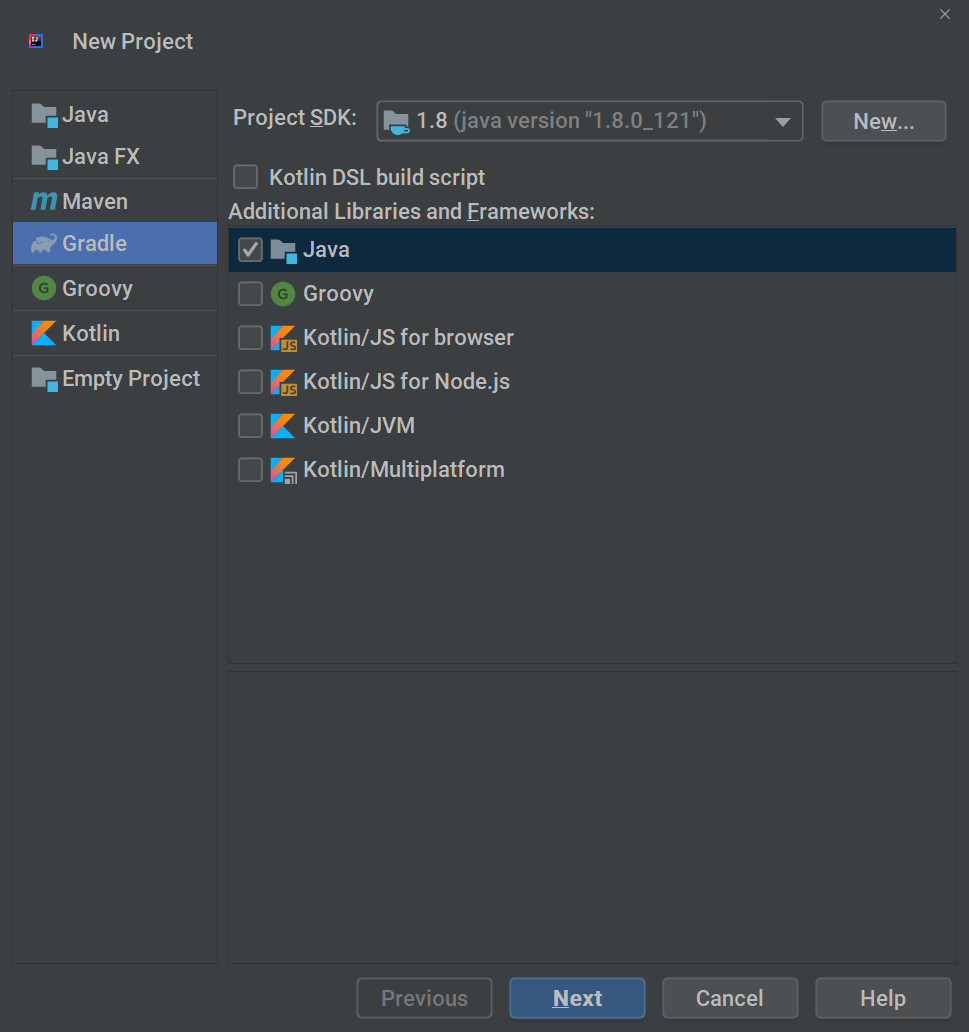Click the Kotlin/JVM icon in frameworks list

tap(283, 426)
